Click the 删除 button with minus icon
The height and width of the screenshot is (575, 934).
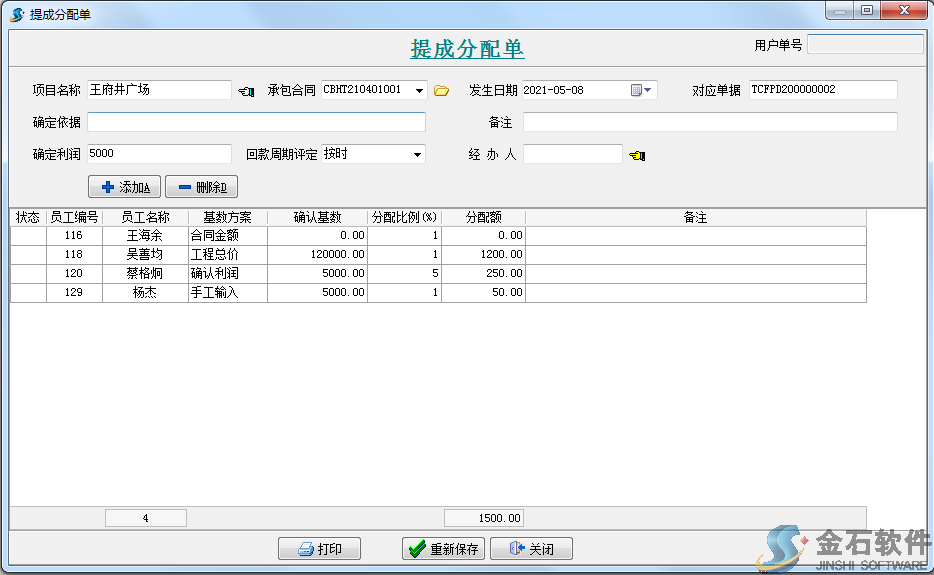click(x=201, y=187)
